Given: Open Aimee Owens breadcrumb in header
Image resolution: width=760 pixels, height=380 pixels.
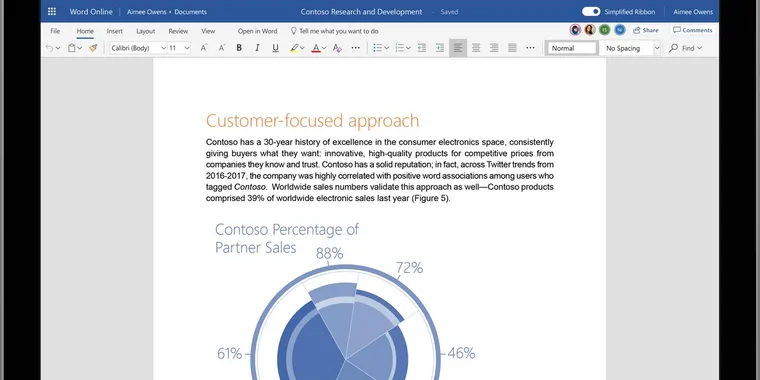Looking at the screenshot, I should 147,12.
